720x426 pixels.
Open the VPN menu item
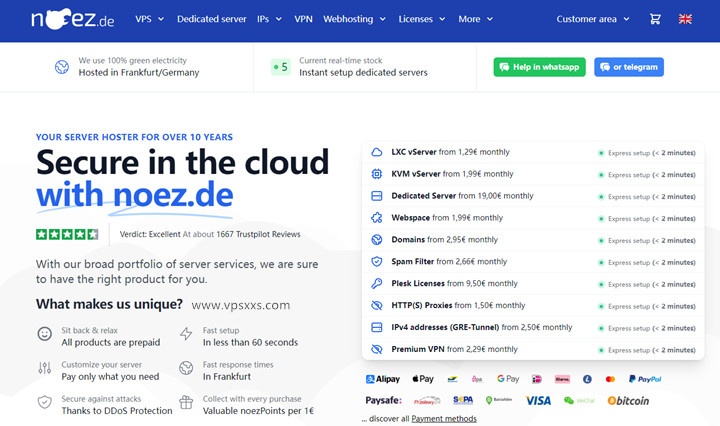point(303,19)
